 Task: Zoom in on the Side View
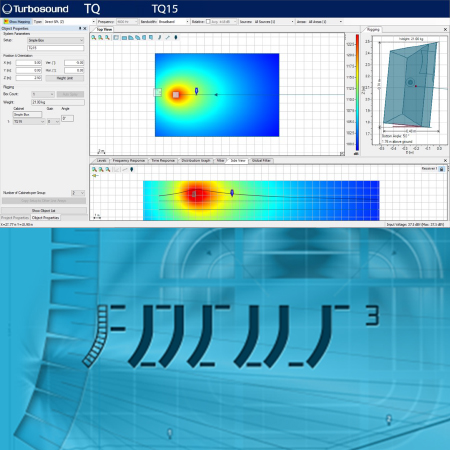pyautogui.click(x=94, y=170)
